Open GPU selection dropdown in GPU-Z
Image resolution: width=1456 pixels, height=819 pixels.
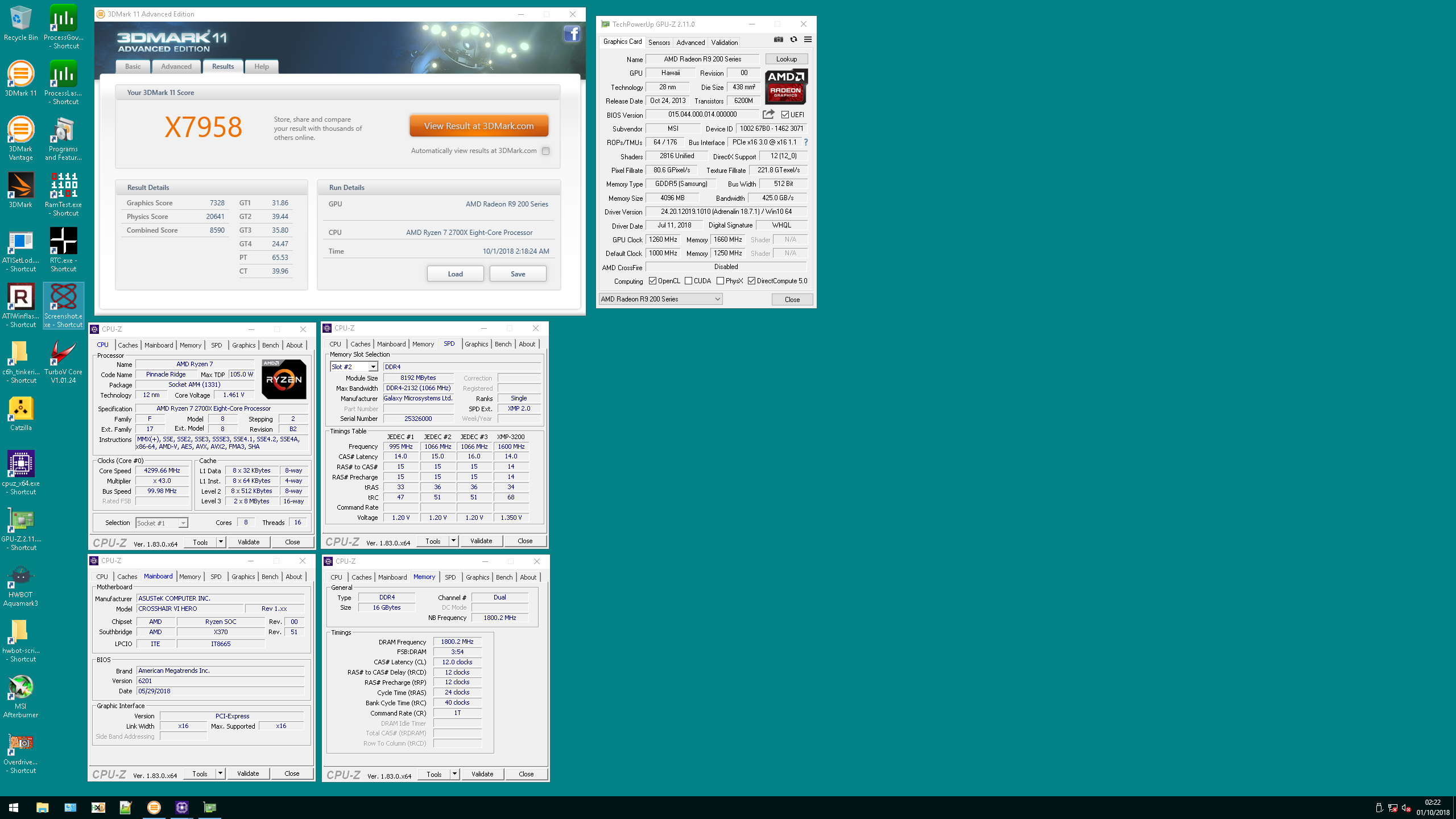660,299
